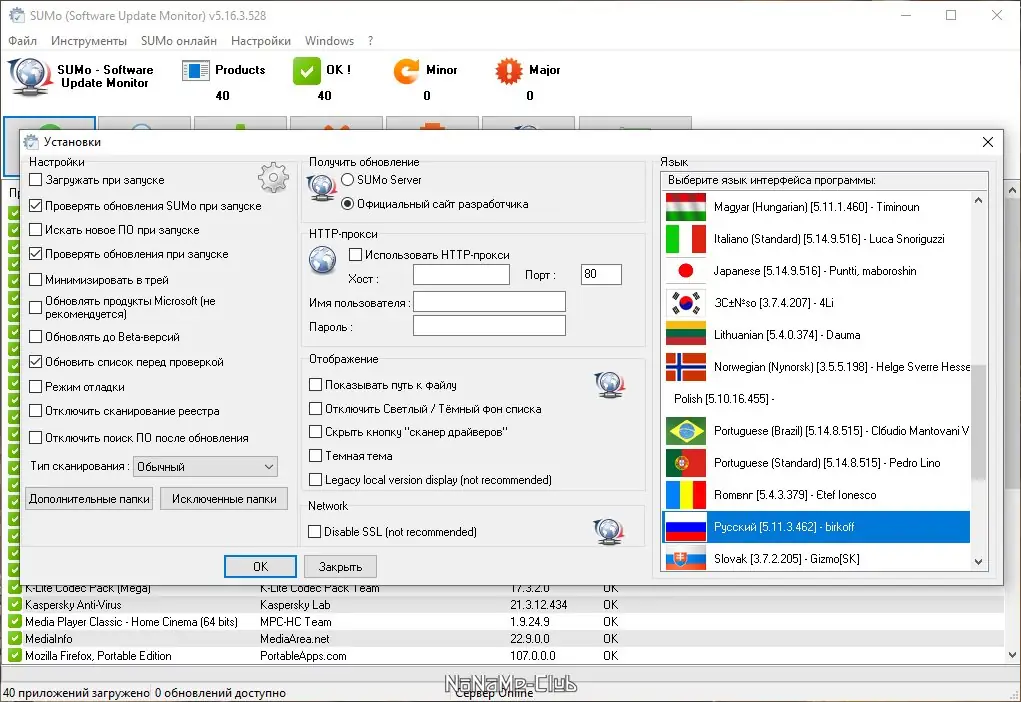
Task: Click the Пароль input field
Action: [x=489, y=326]
